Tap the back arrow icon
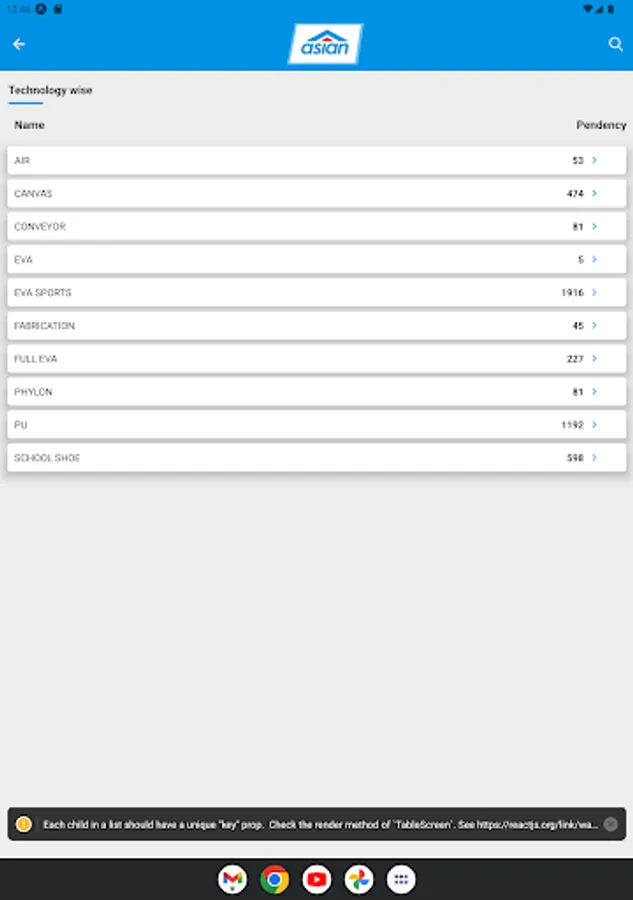This screenshot has width=633, height=900. [x=19, y=44]
